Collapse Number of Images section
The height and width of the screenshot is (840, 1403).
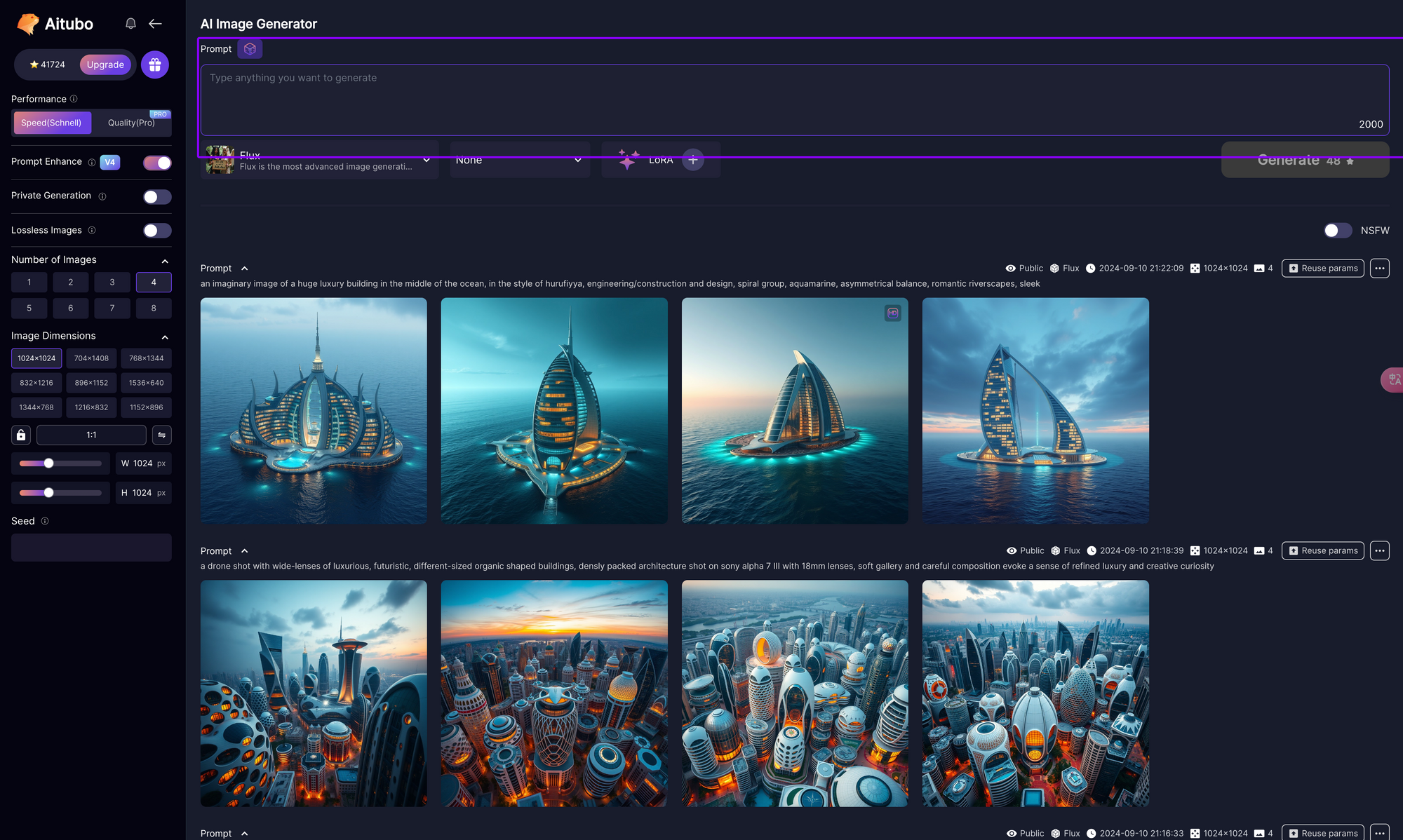165,261
